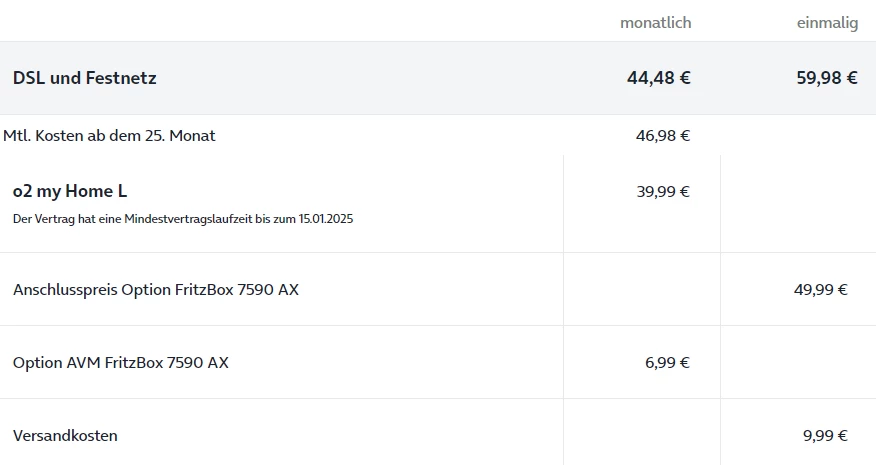876x465 pixels.
Task: Click the 15.01.2025 contract end date
Action: click(x=325, y=219)
